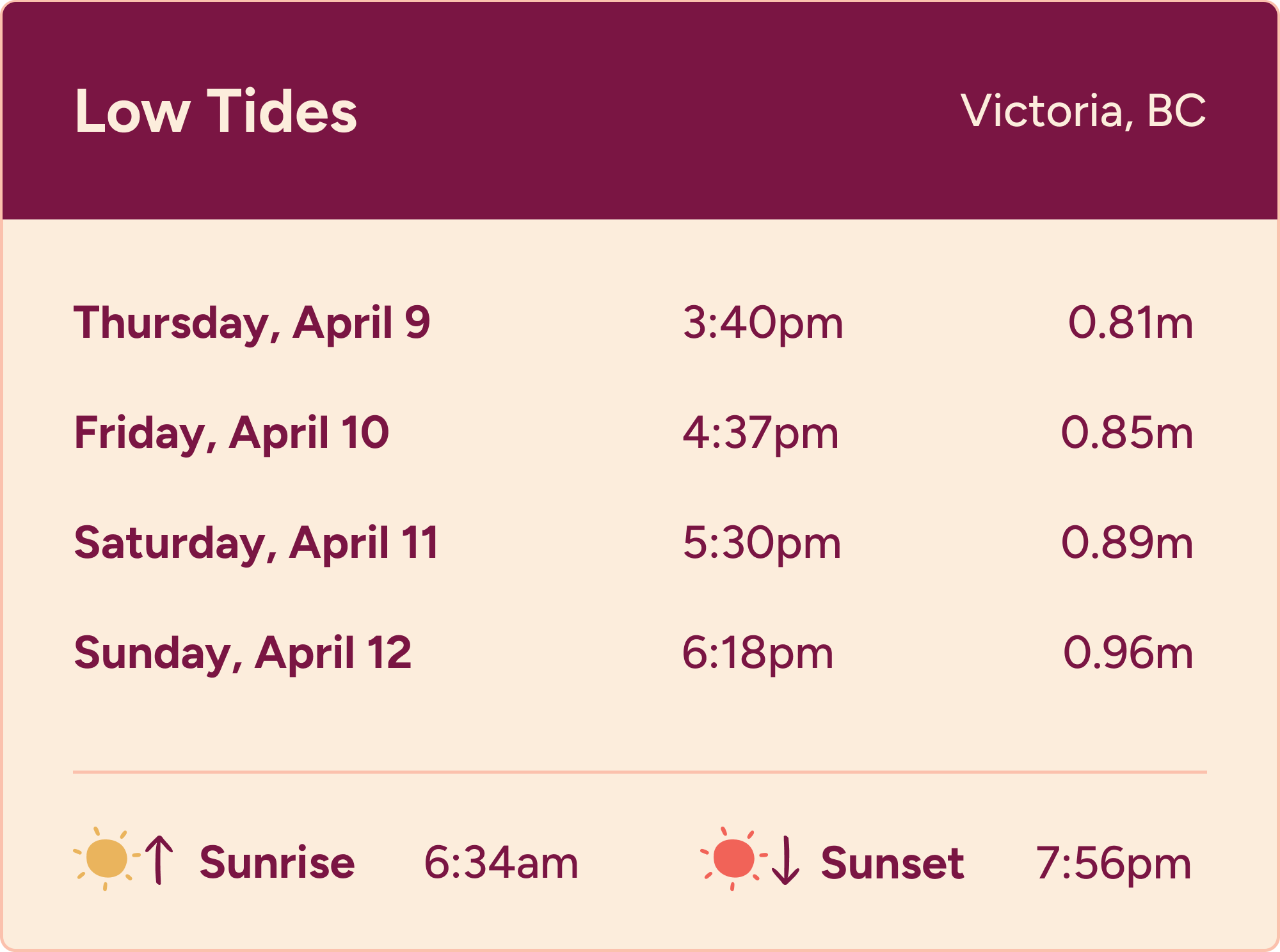Image resolution: width=1280 pixels, height=952 pixels.
Task: Select the Sunday, April 12 row
Action: pos(243,653)
